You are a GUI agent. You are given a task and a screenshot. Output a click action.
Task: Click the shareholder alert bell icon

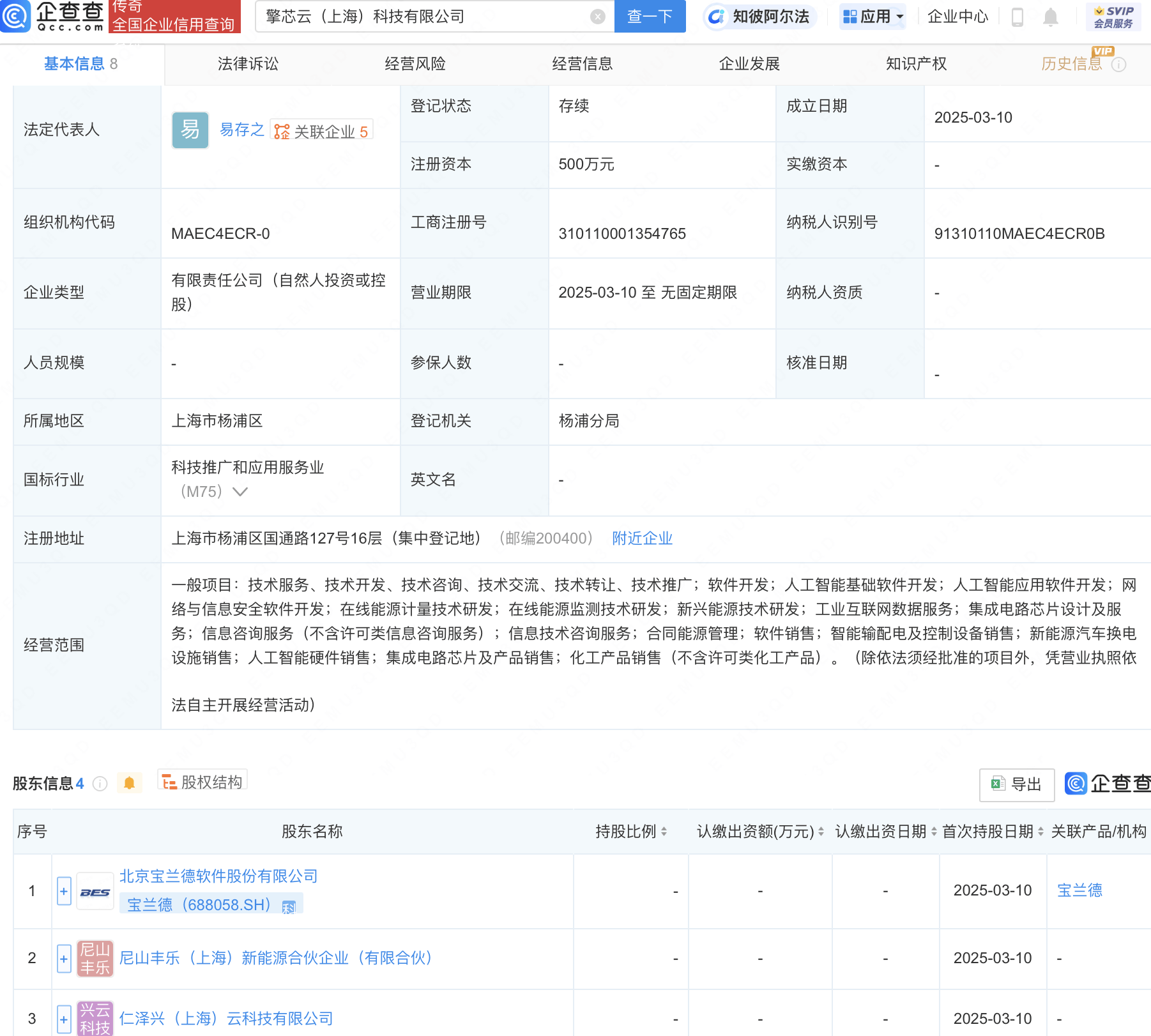(x=129, y=783)
